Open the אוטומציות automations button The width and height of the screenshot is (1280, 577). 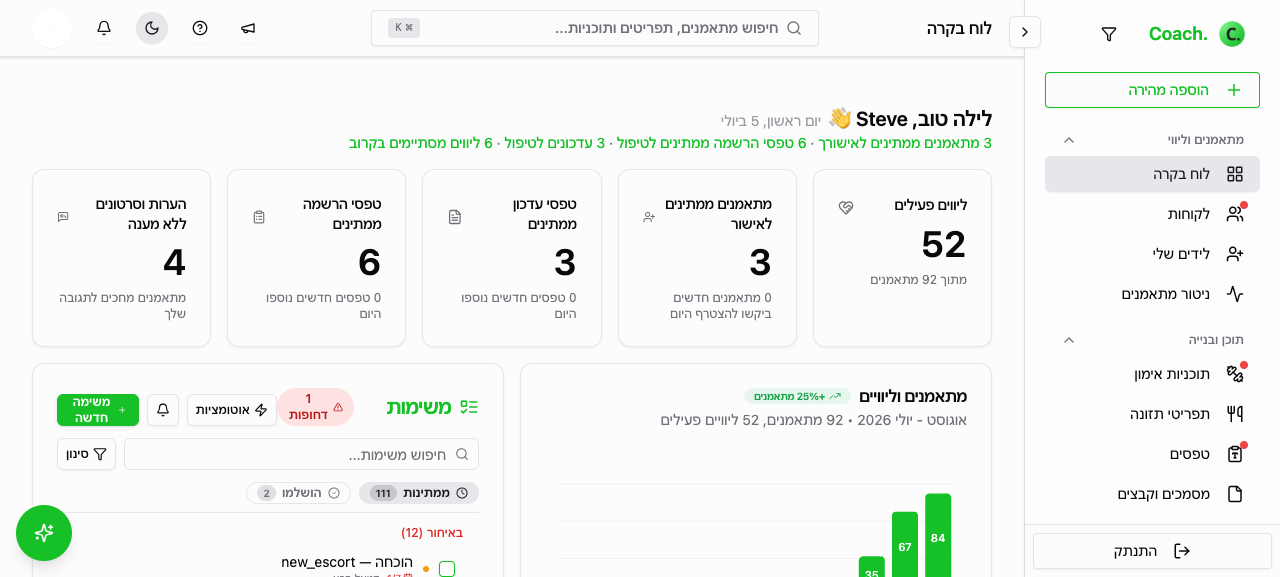tap(232, 410)
